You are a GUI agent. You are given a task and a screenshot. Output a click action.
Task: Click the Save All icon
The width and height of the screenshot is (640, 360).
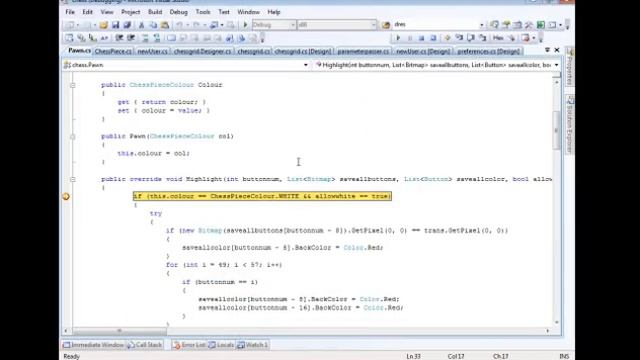(x=127, y=25)
